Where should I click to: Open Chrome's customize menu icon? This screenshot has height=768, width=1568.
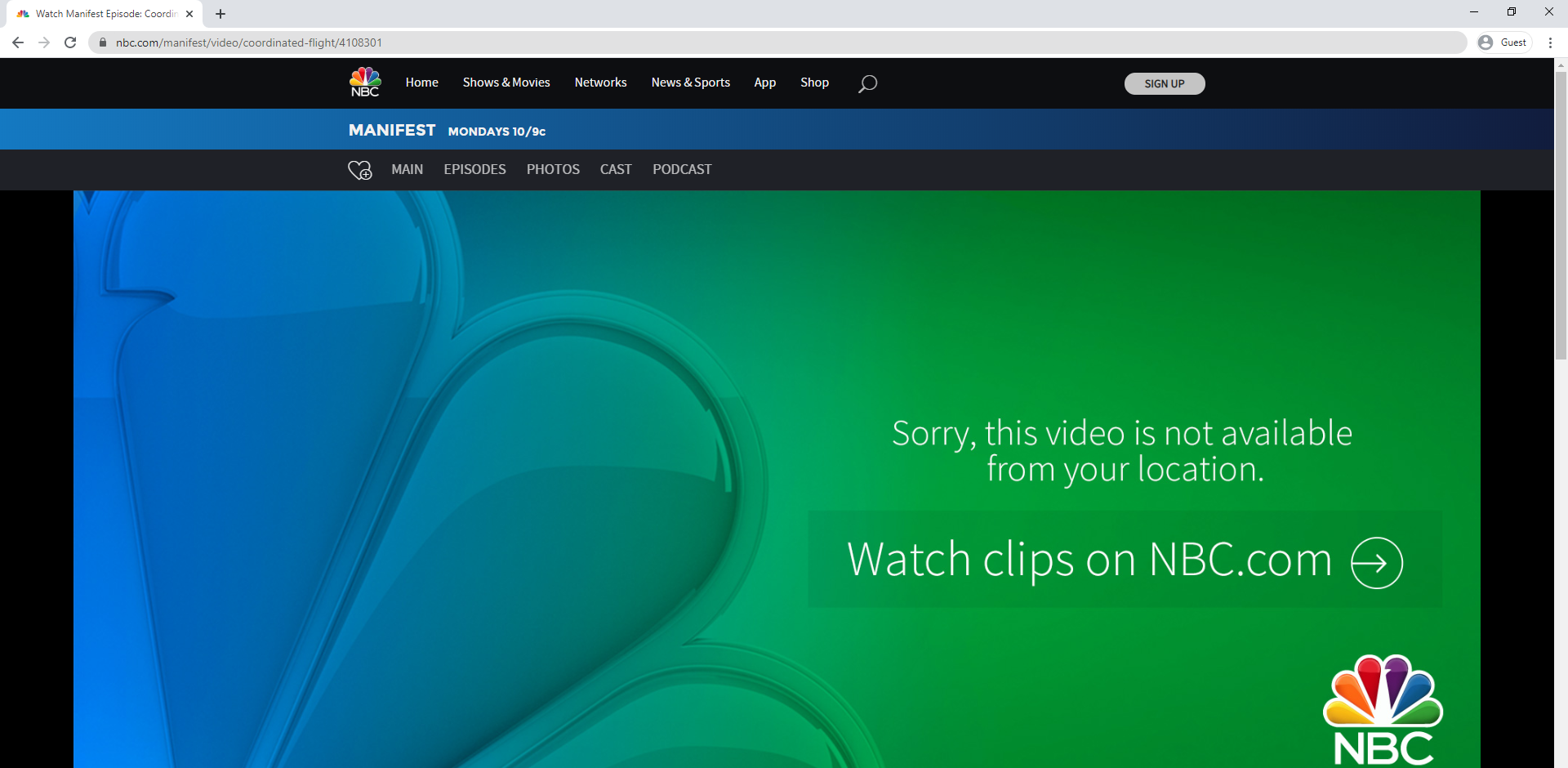tap(1551, 42)
